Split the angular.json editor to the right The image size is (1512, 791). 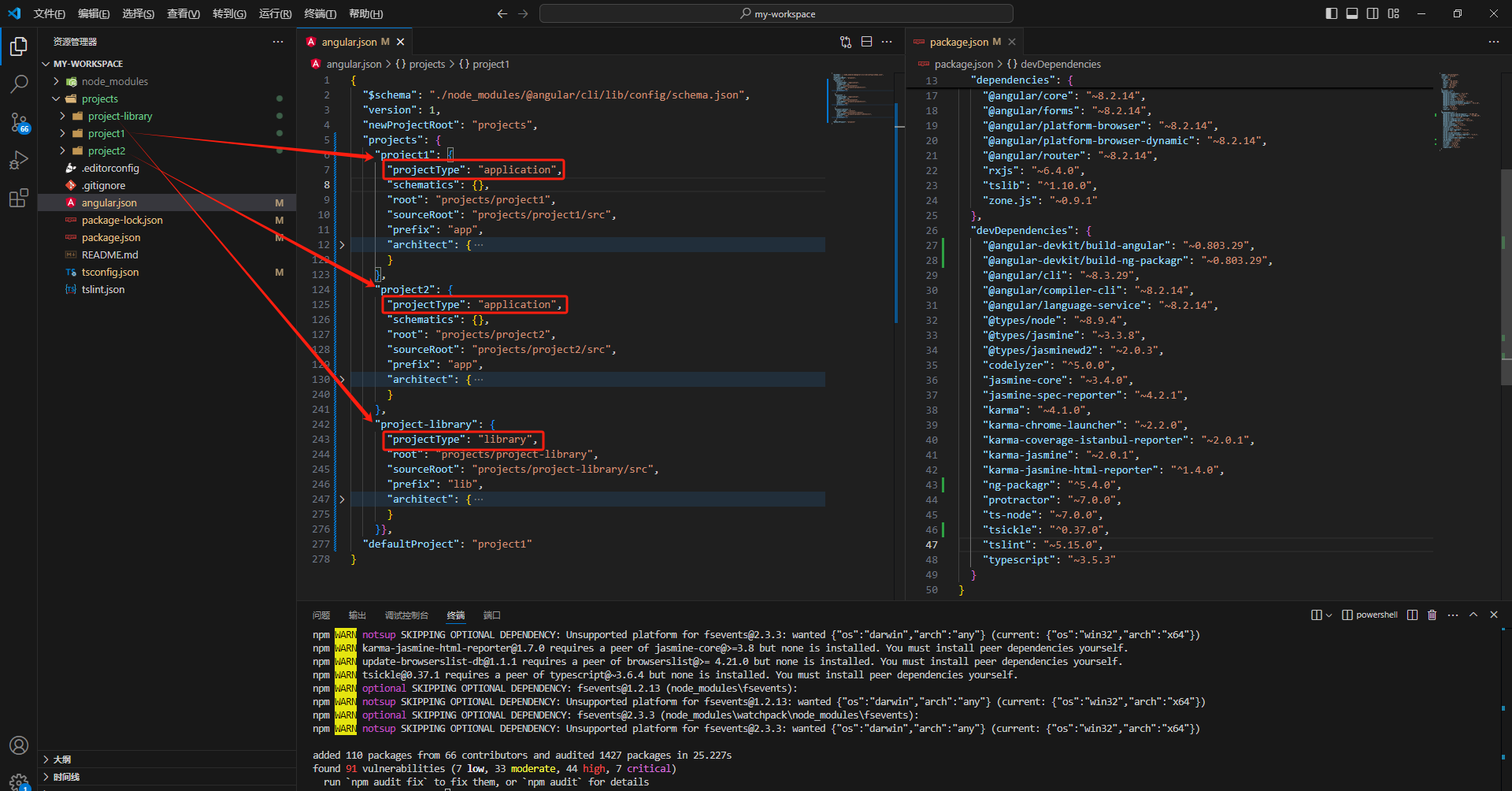click(866, 42)
